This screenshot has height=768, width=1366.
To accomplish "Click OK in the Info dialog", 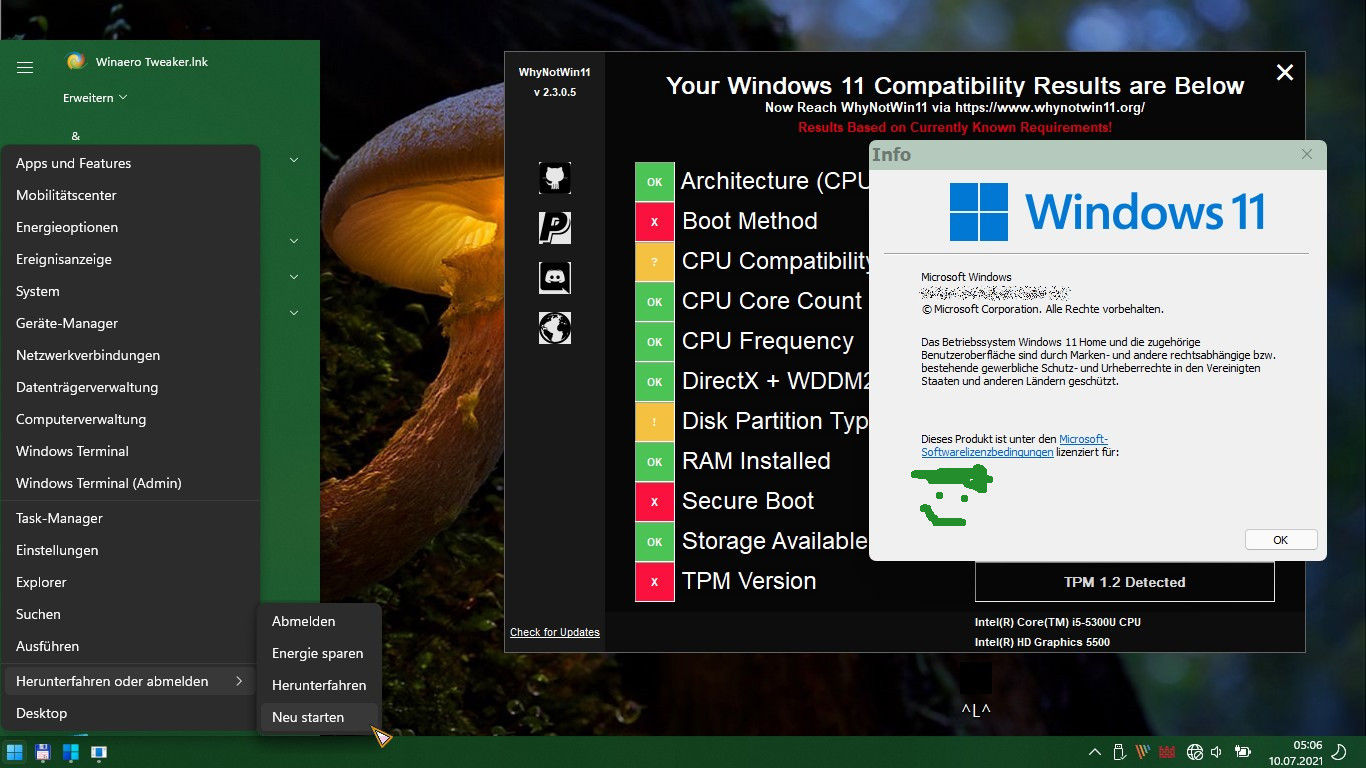I will click(x=1280, y=540).
